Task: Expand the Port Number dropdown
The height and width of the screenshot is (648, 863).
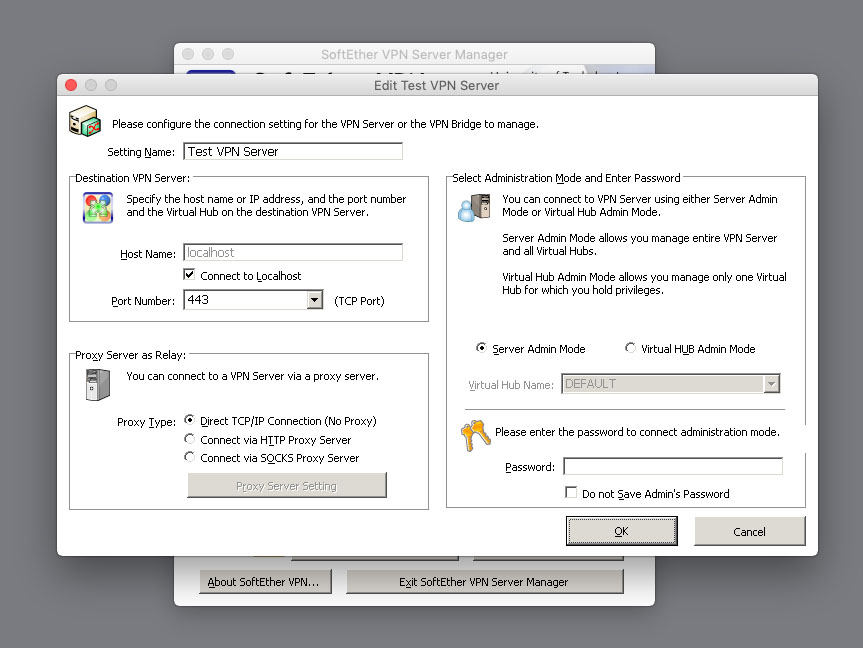Action: pyautogui.click(x=314, y=300)
